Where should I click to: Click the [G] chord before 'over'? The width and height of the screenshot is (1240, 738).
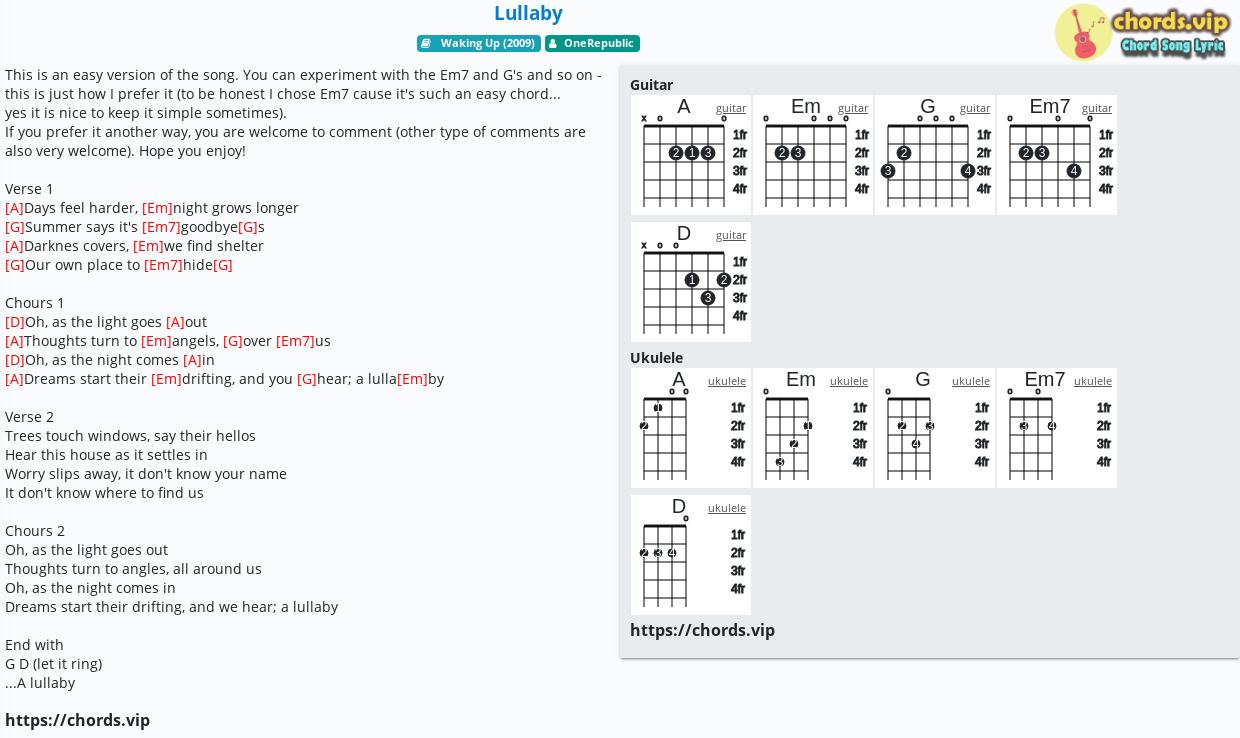(x=233, y=341)
